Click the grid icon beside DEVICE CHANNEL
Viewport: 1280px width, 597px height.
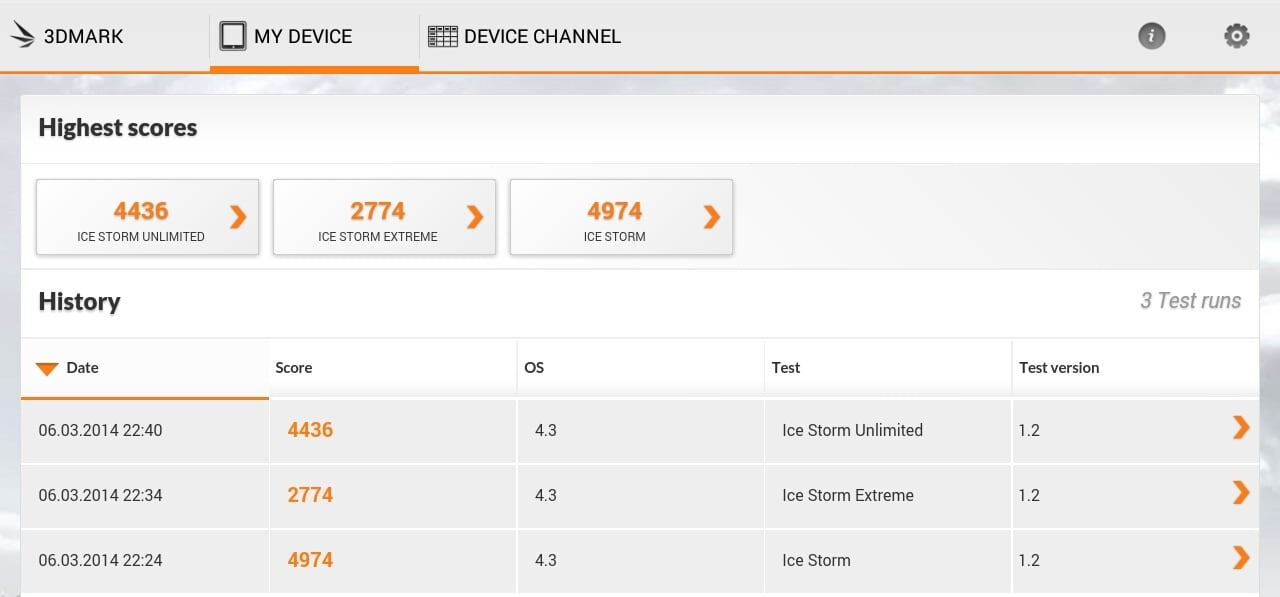pyautogui.click(x=442, y=36)
